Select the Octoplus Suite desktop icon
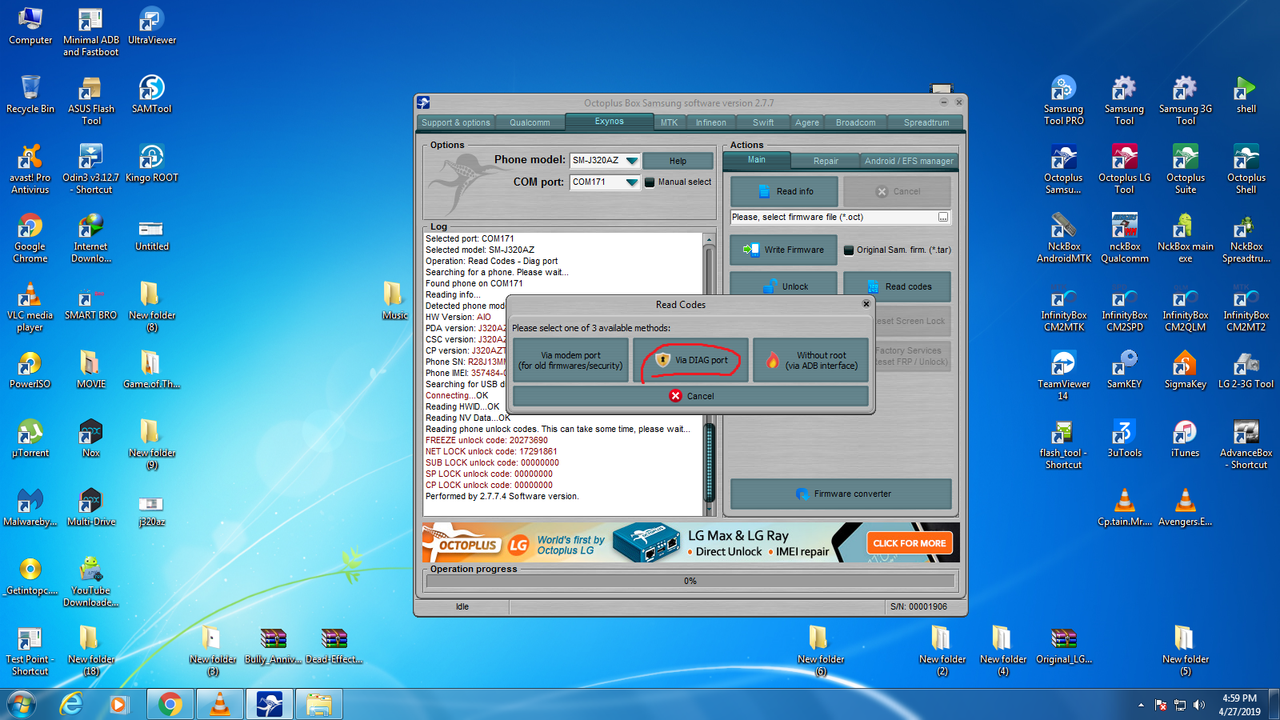The width and height of the screenshot is (1280, 720). click(1185, 168)
